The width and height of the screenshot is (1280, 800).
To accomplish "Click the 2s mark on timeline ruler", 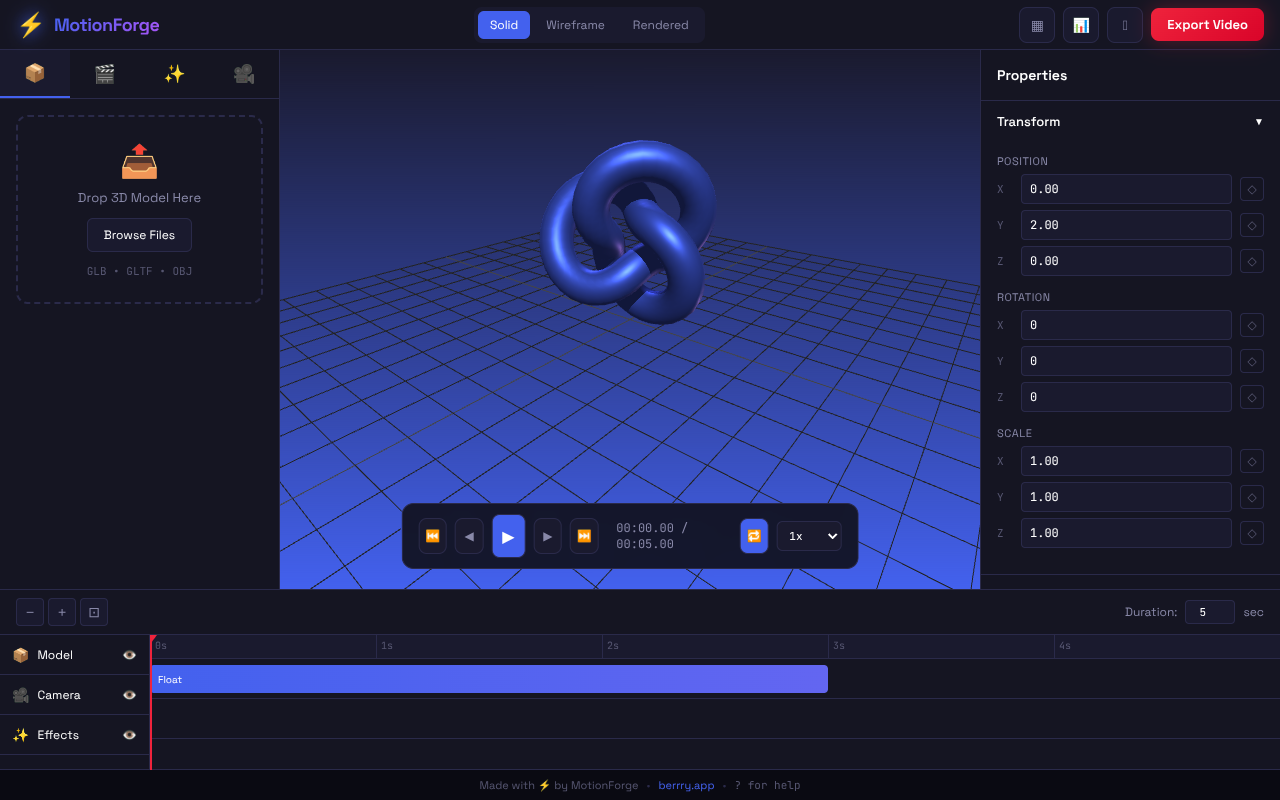I will [612, 646].
